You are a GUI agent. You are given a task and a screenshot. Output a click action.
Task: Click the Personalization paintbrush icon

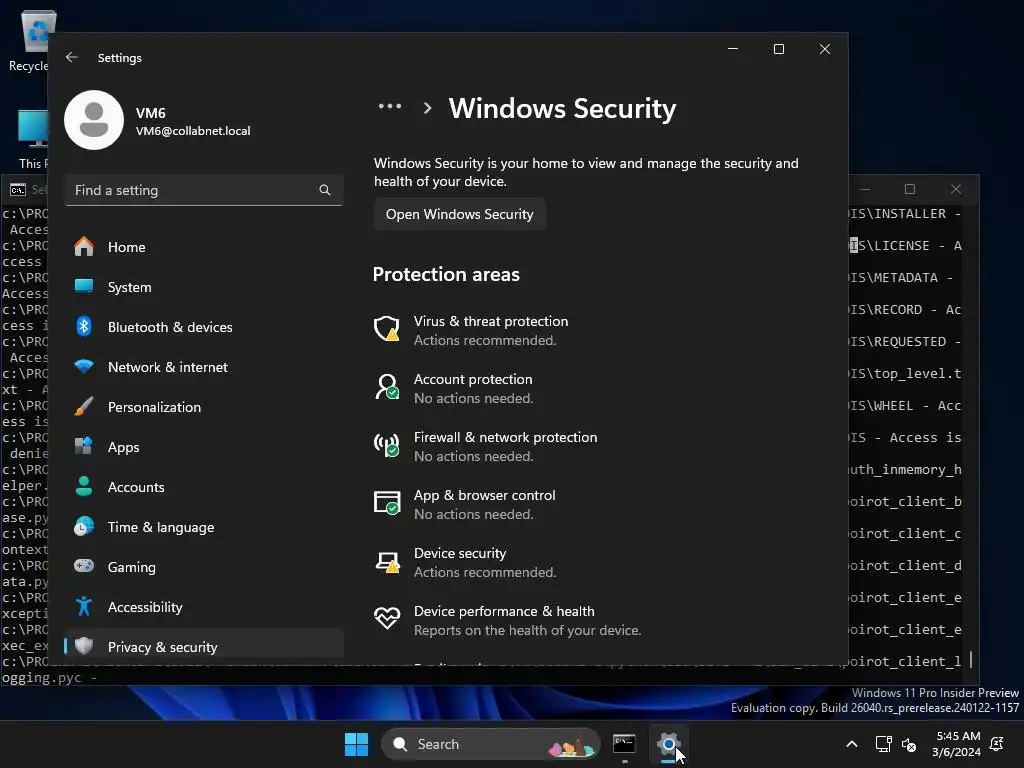coord(84,407)
